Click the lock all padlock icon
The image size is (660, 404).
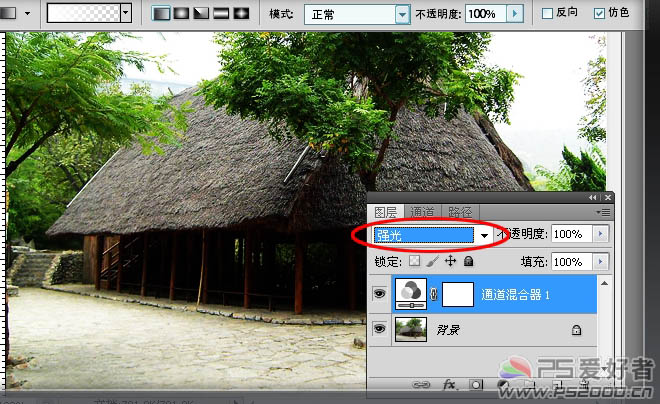(468, 261)
